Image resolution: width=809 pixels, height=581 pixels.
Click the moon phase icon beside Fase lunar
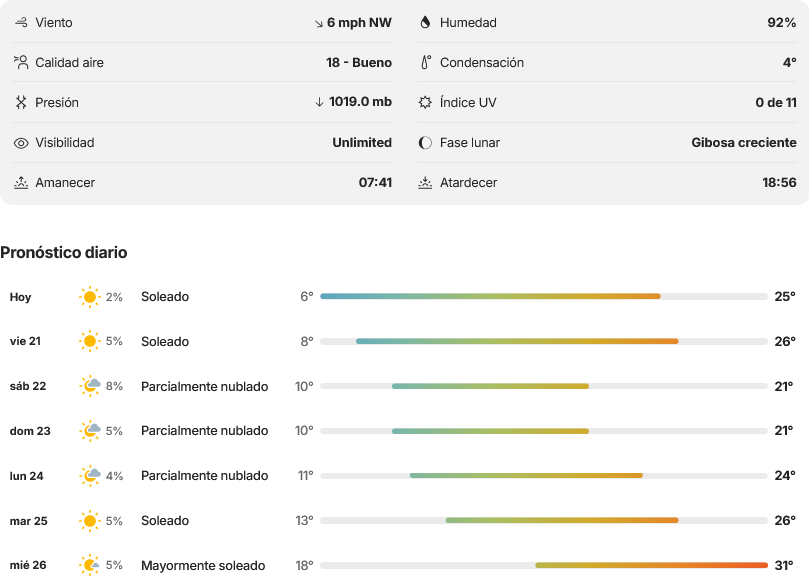pos(425,142)
